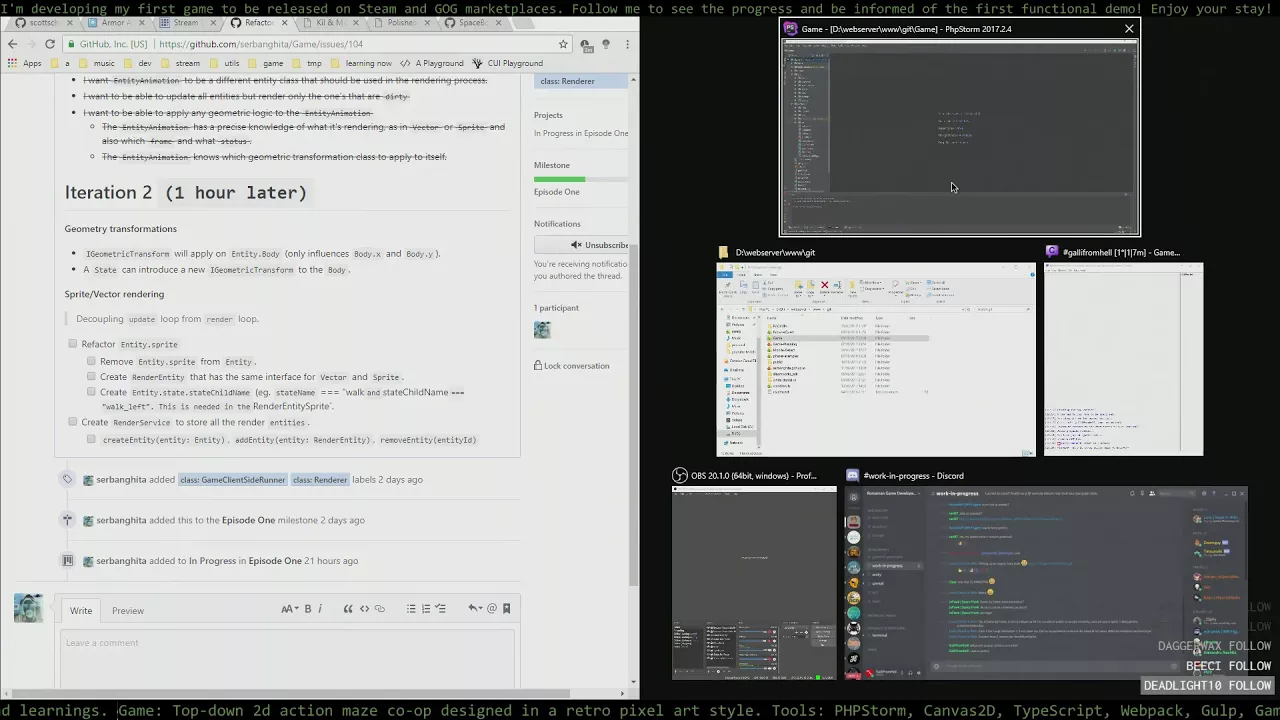1280x720 pixels.
Task: Check Remove Entity.sprite from Entity task
Action: click(x=91, y=361)
